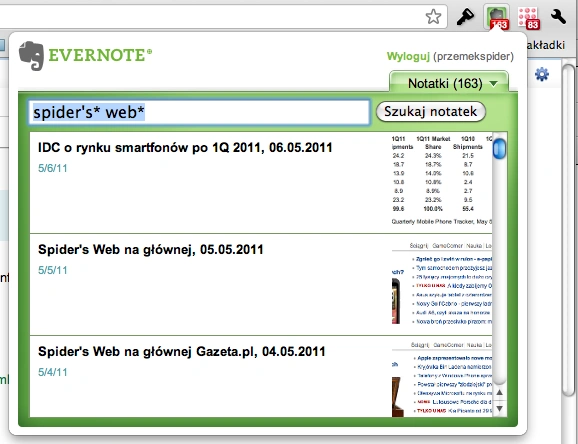Click the 5/5/11 note date
Viewport: 578px width, 444px height.
point(53,270)
